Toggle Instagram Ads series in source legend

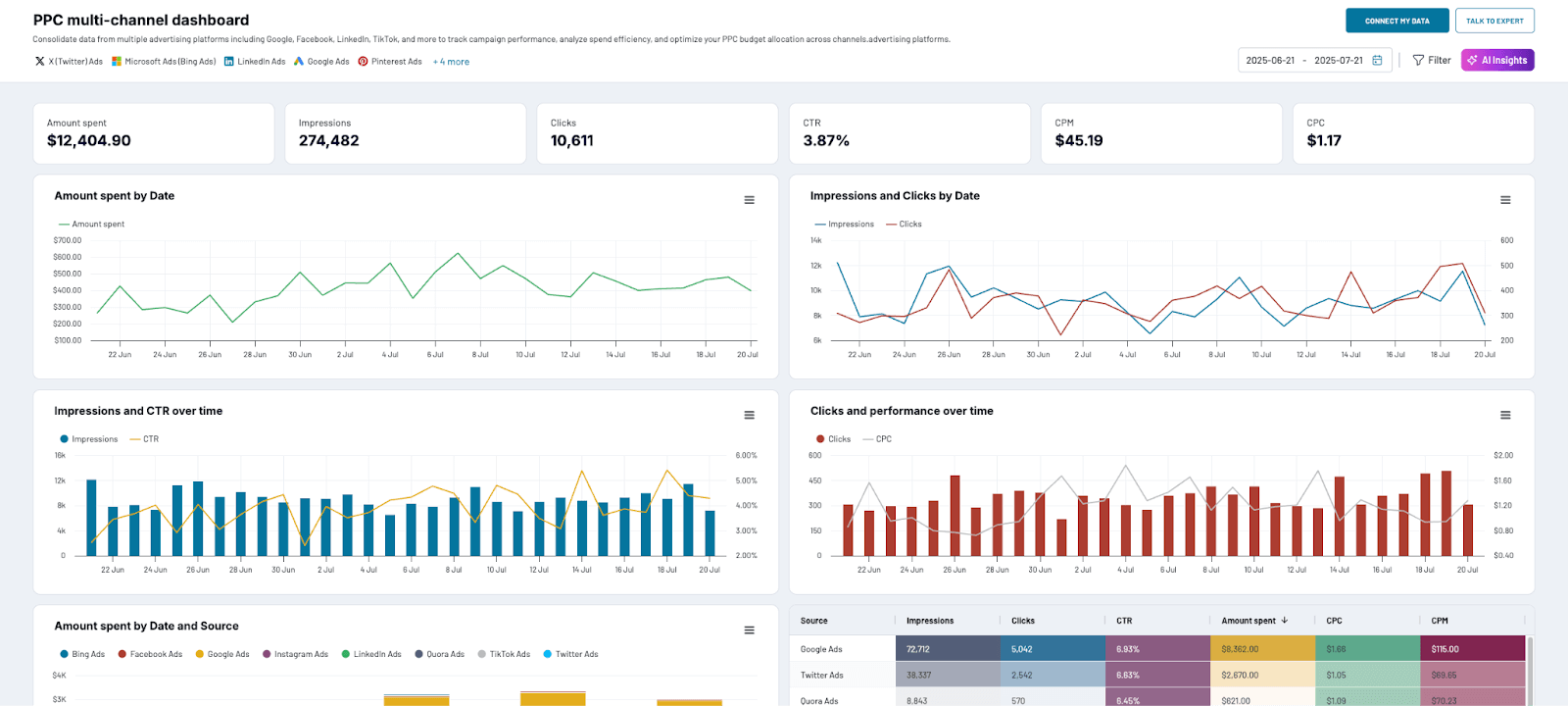pos(295,654)
